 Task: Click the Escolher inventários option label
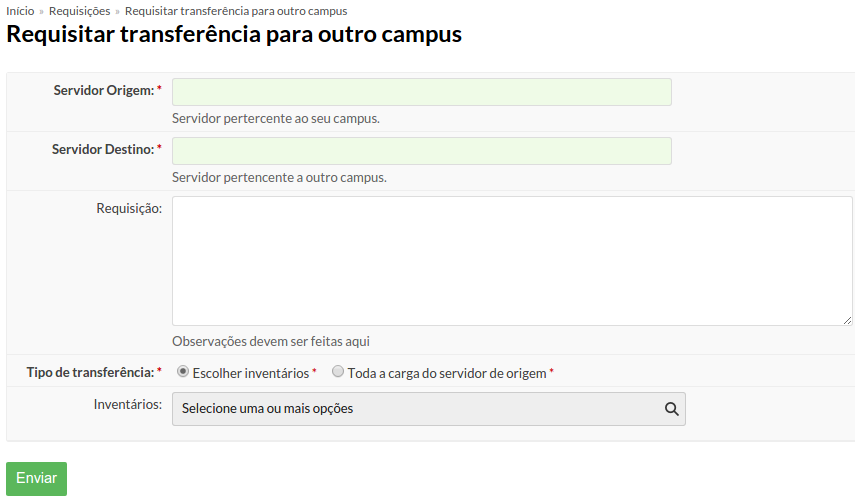click(x=251, y=373)
